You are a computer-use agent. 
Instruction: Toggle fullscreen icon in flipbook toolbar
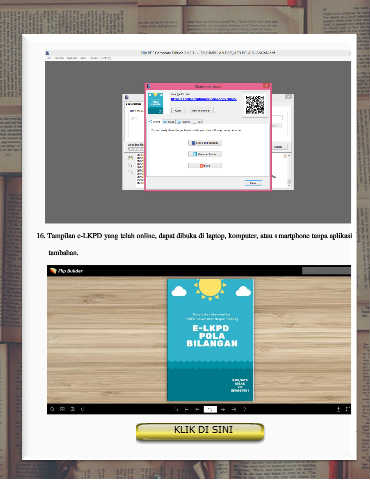point(347,409)
